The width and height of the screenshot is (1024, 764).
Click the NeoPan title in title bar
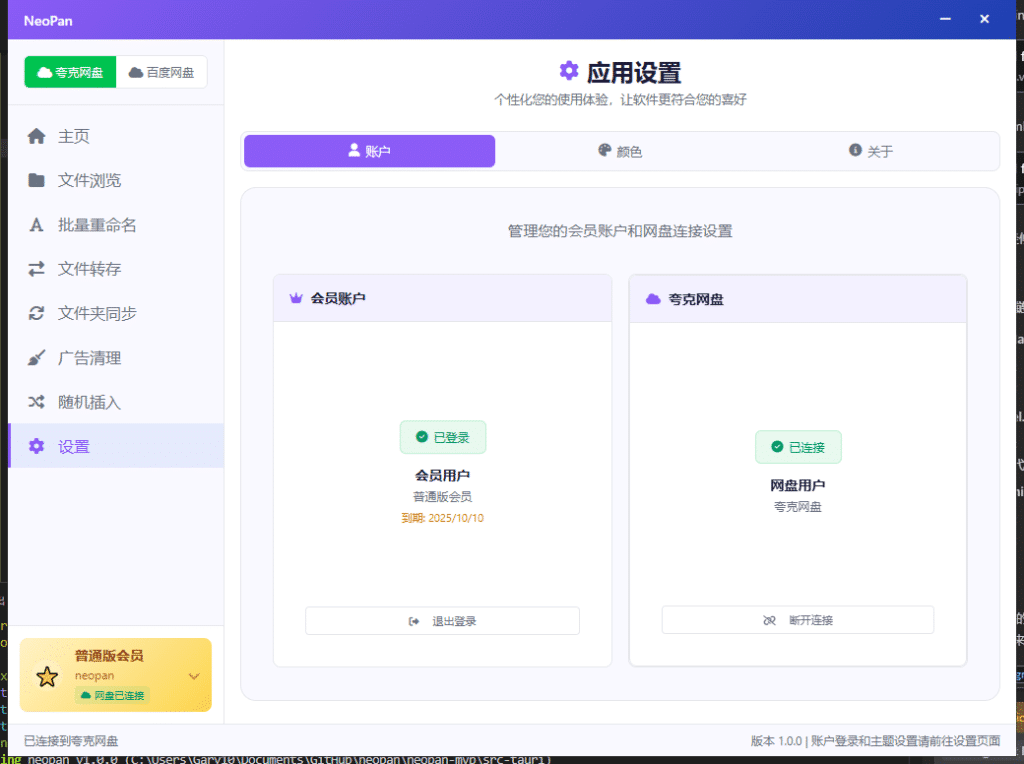48,21
